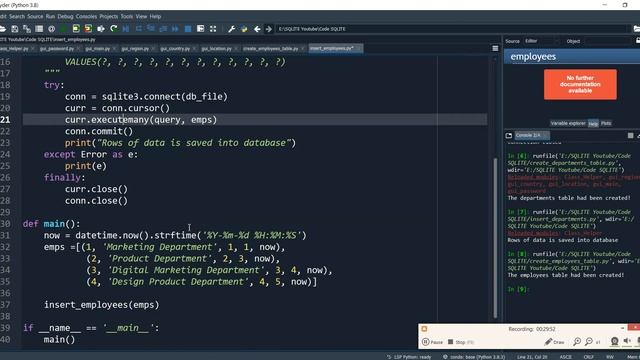Run the file with green play icon

point(64,29)
